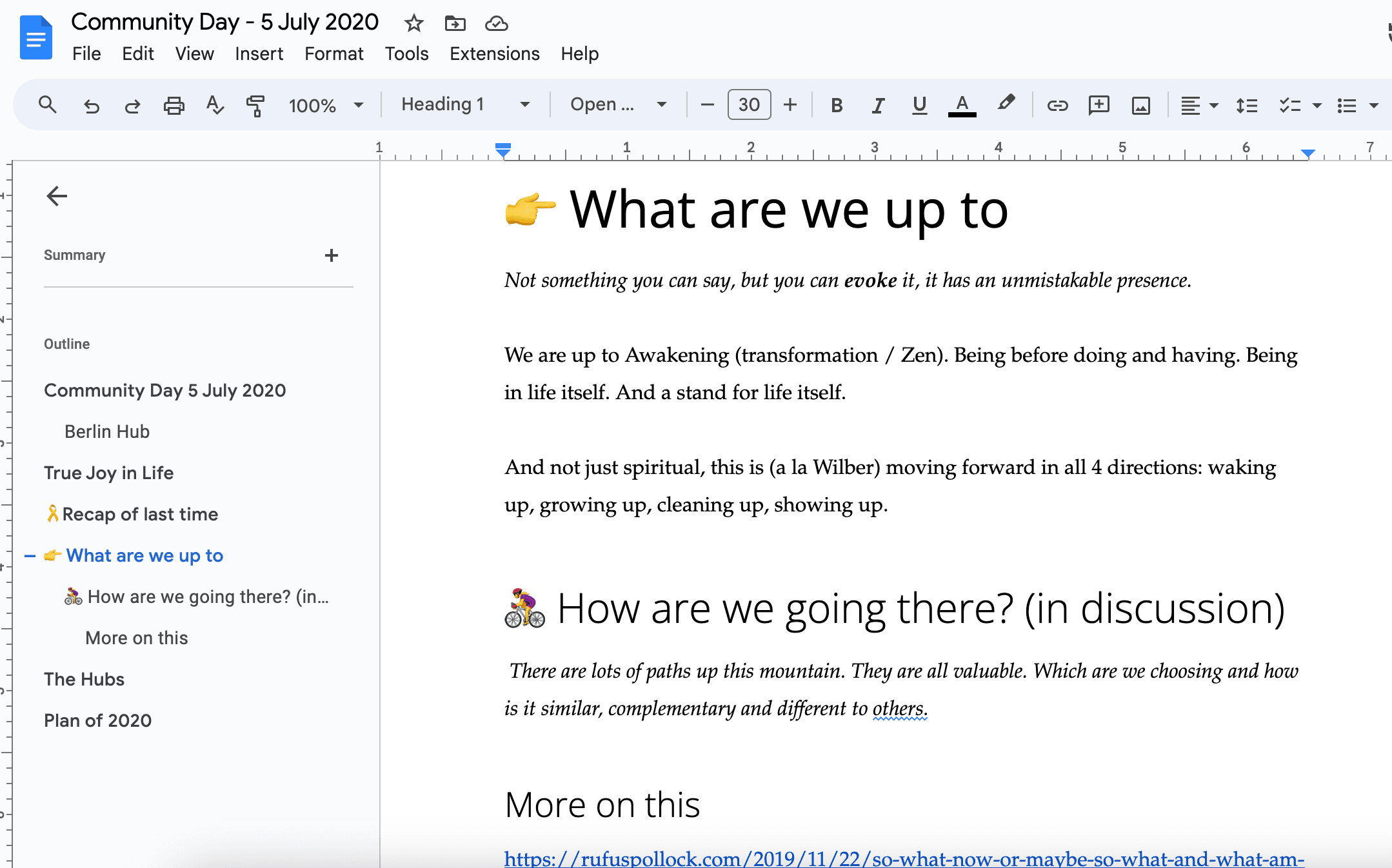Click the paint format roller icon
Viewport: 1392px width, 868px height.
(x=255, y=105)
